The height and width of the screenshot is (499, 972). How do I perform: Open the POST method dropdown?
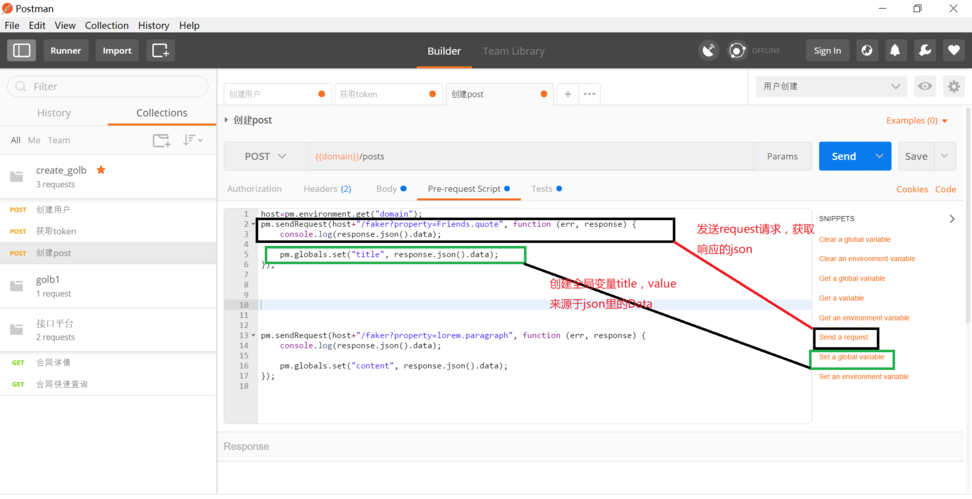(265, 156)
